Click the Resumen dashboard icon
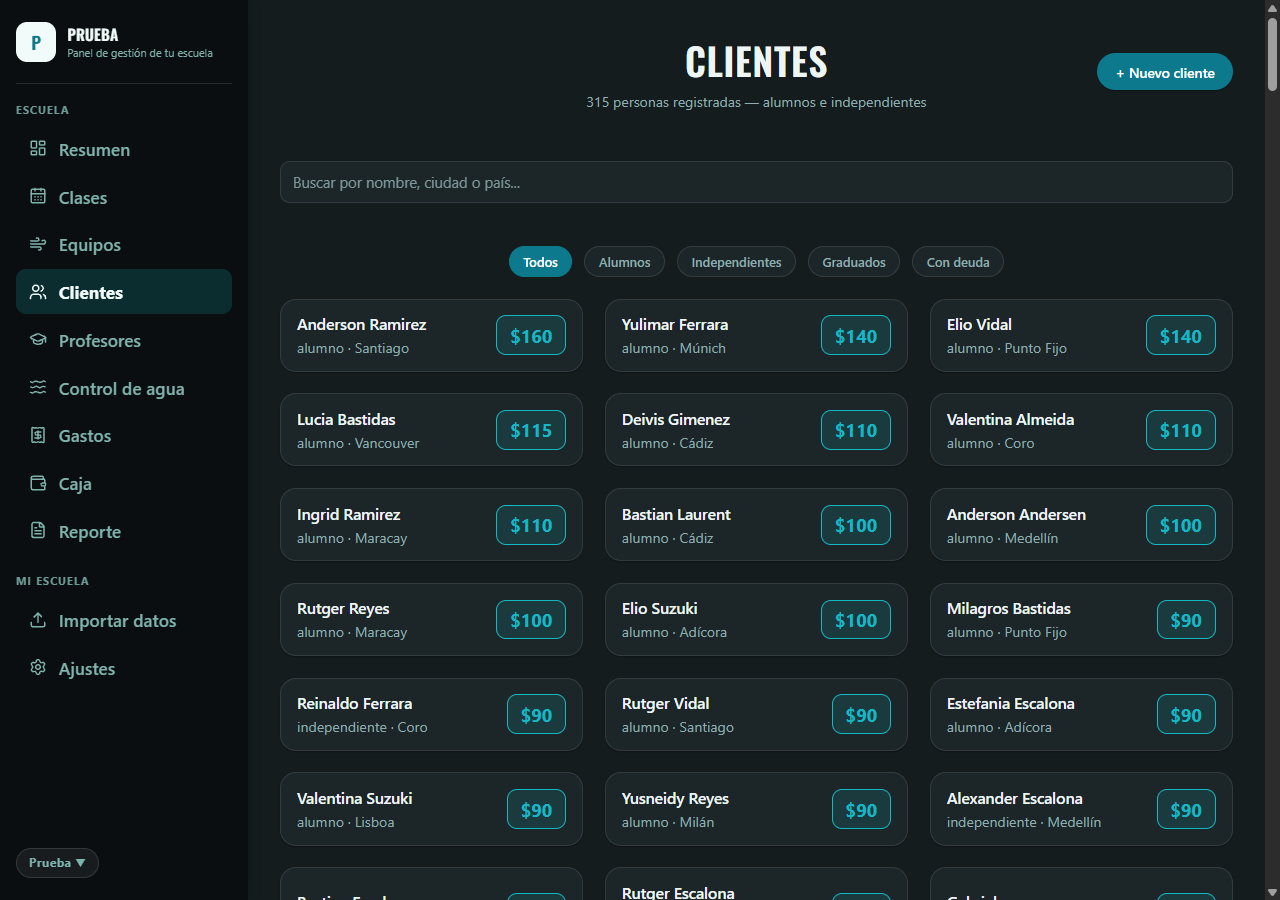The width and height of the screenshot is (1280, 900). point(38,149)
